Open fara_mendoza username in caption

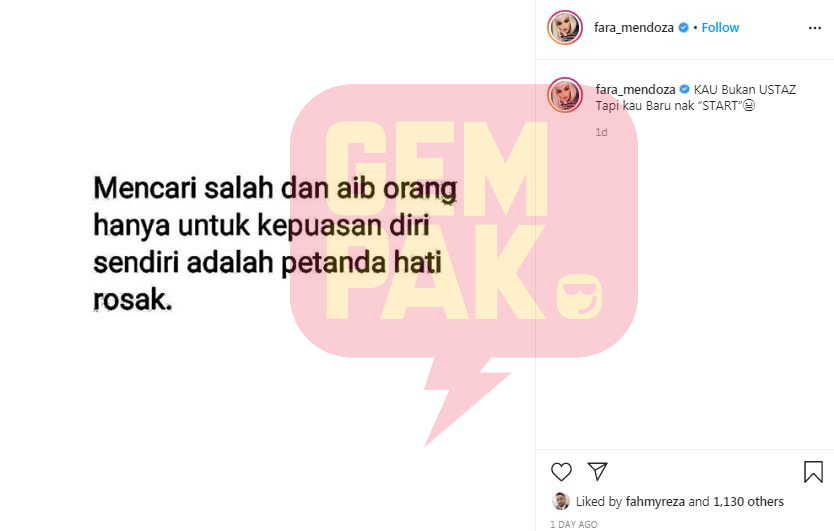(x=635, y=89)
